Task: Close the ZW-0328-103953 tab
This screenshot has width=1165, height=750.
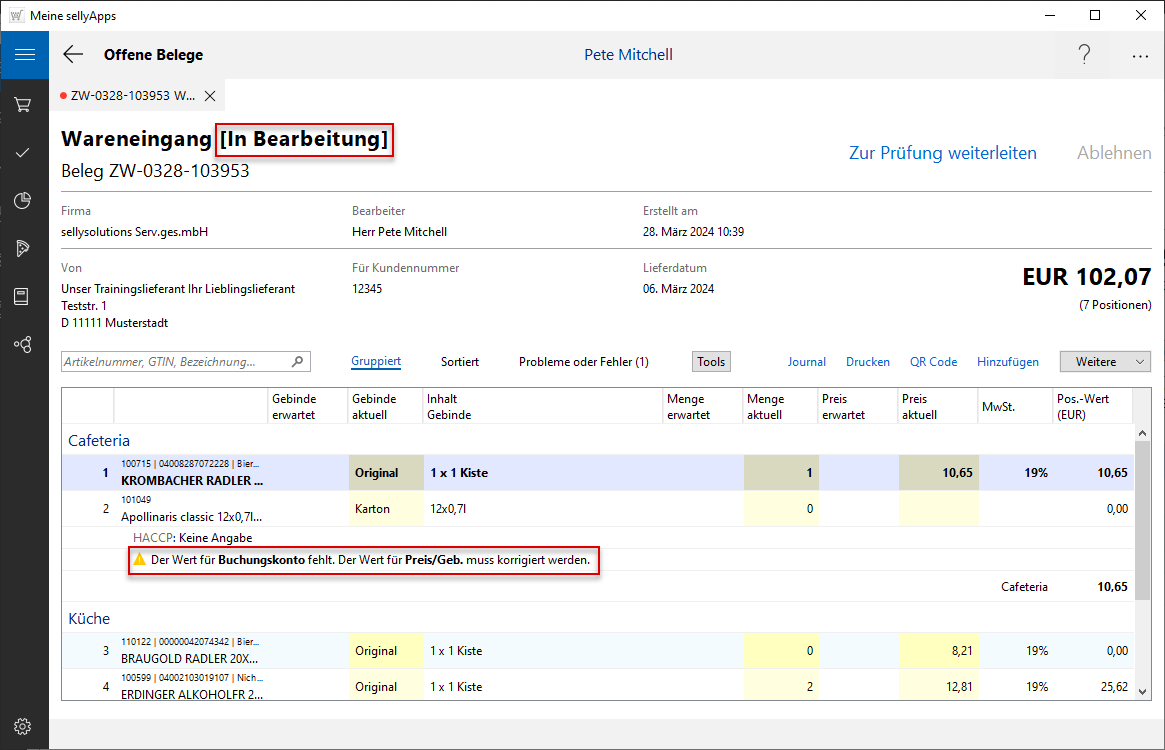Action: [x=210, y=96]
